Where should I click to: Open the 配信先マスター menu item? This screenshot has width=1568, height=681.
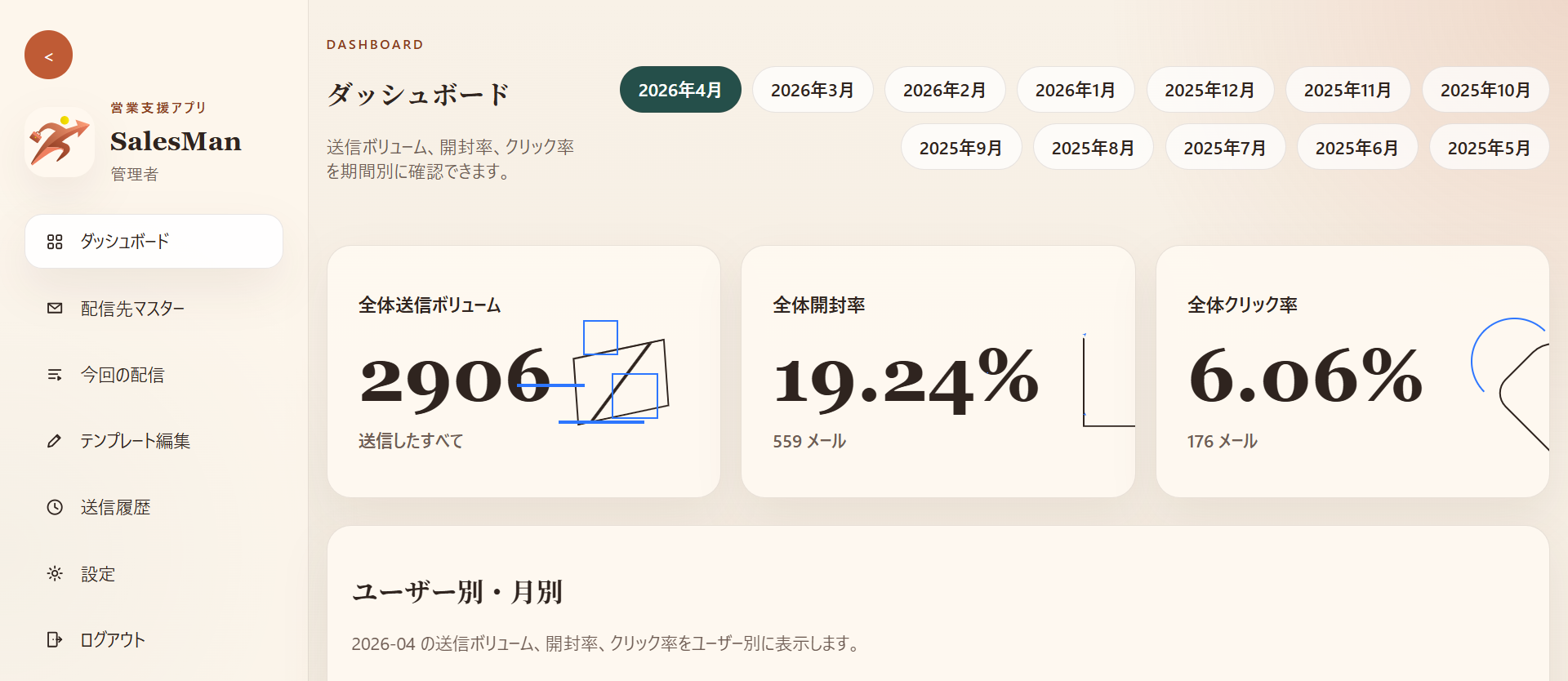154,308
